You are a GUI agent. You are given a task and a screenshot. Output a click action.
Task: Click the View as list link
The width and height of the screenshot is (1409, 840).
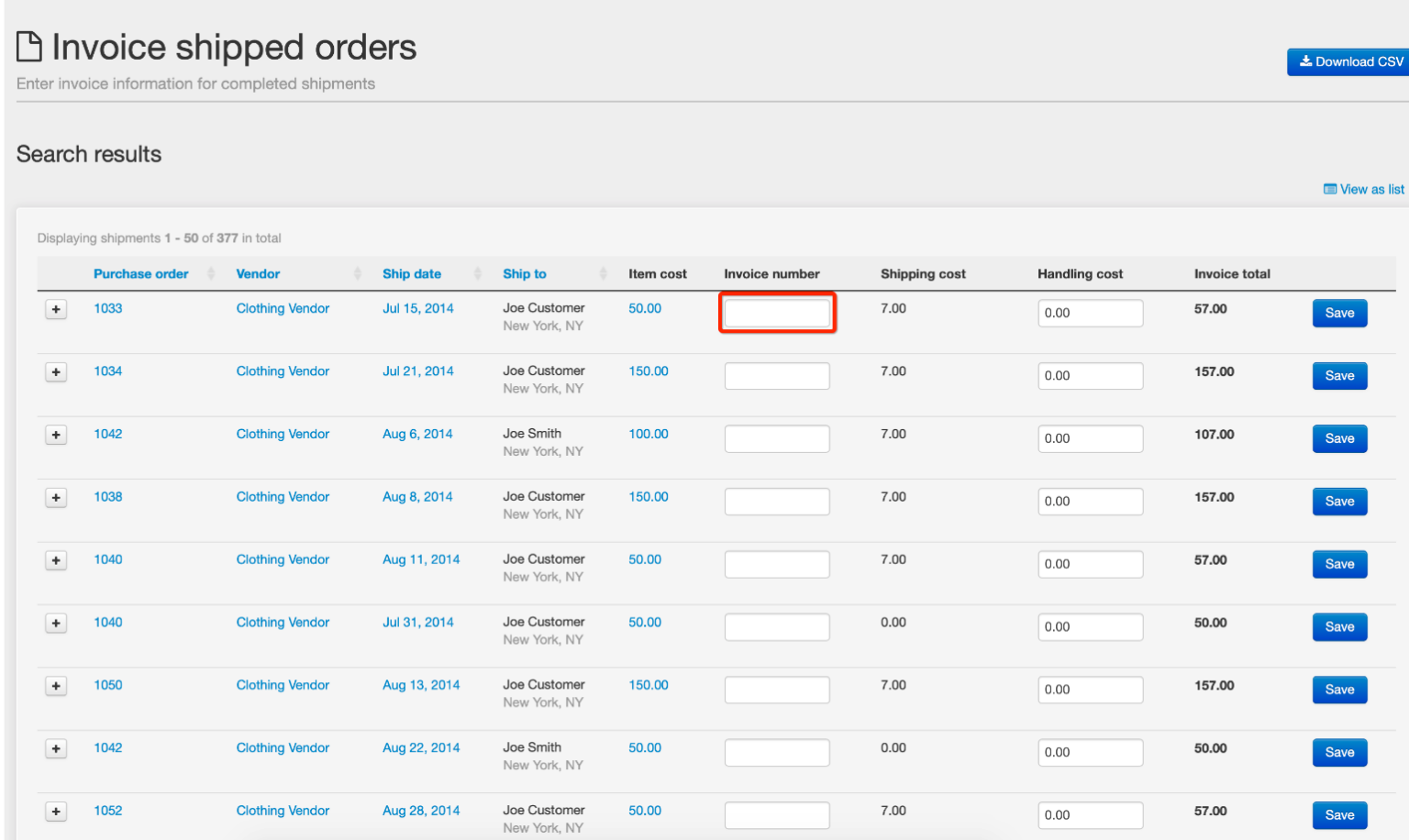point(1370,189)
